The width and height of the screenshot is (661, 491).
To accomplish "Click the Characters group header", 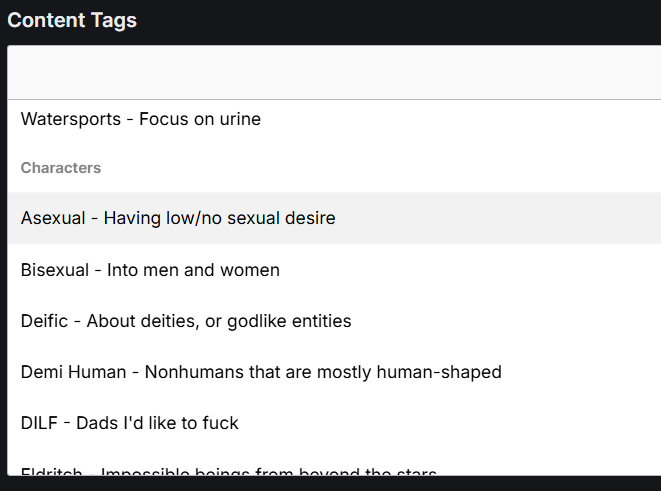I will click(x=61, y=168).
